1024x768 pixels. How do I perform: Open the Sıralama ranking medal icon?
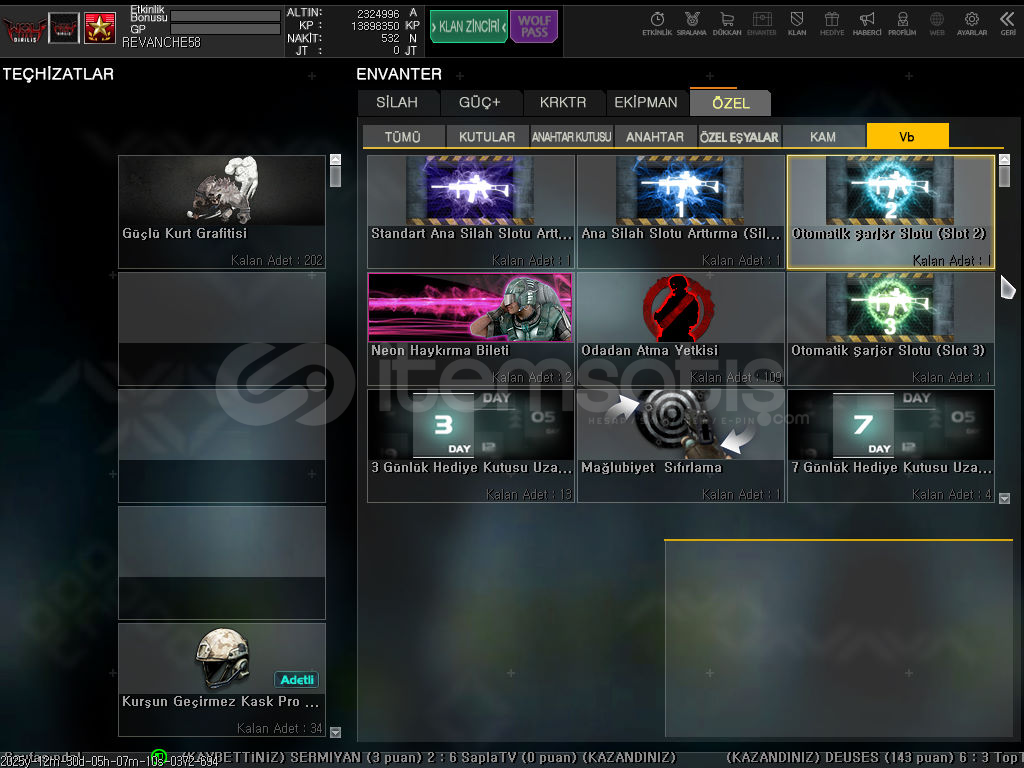point(692,23)
